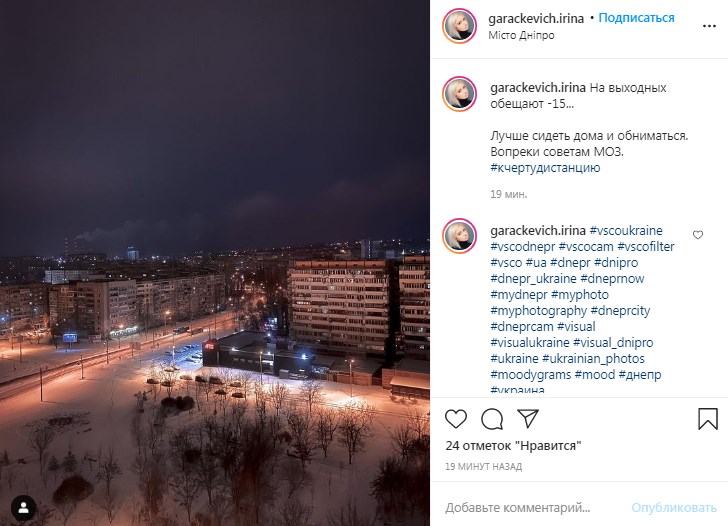
Task: Open garackevich.irina header profile avatar
Action: (460, 26)
